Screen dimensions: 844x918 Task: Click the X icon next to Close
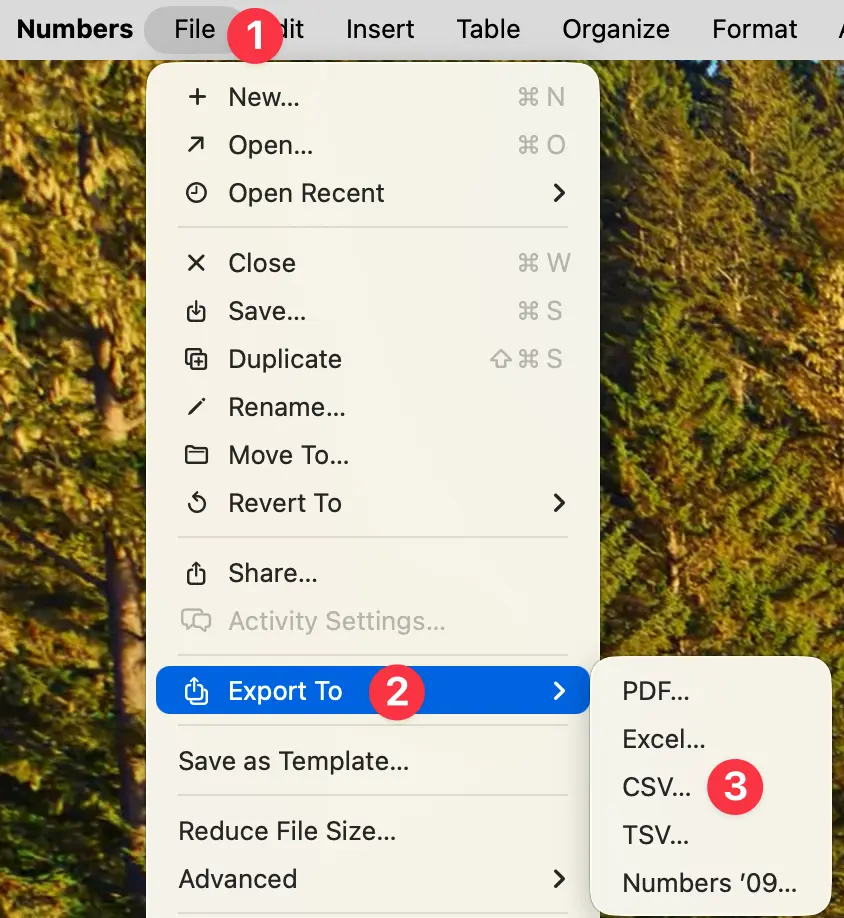coord(196,262)
